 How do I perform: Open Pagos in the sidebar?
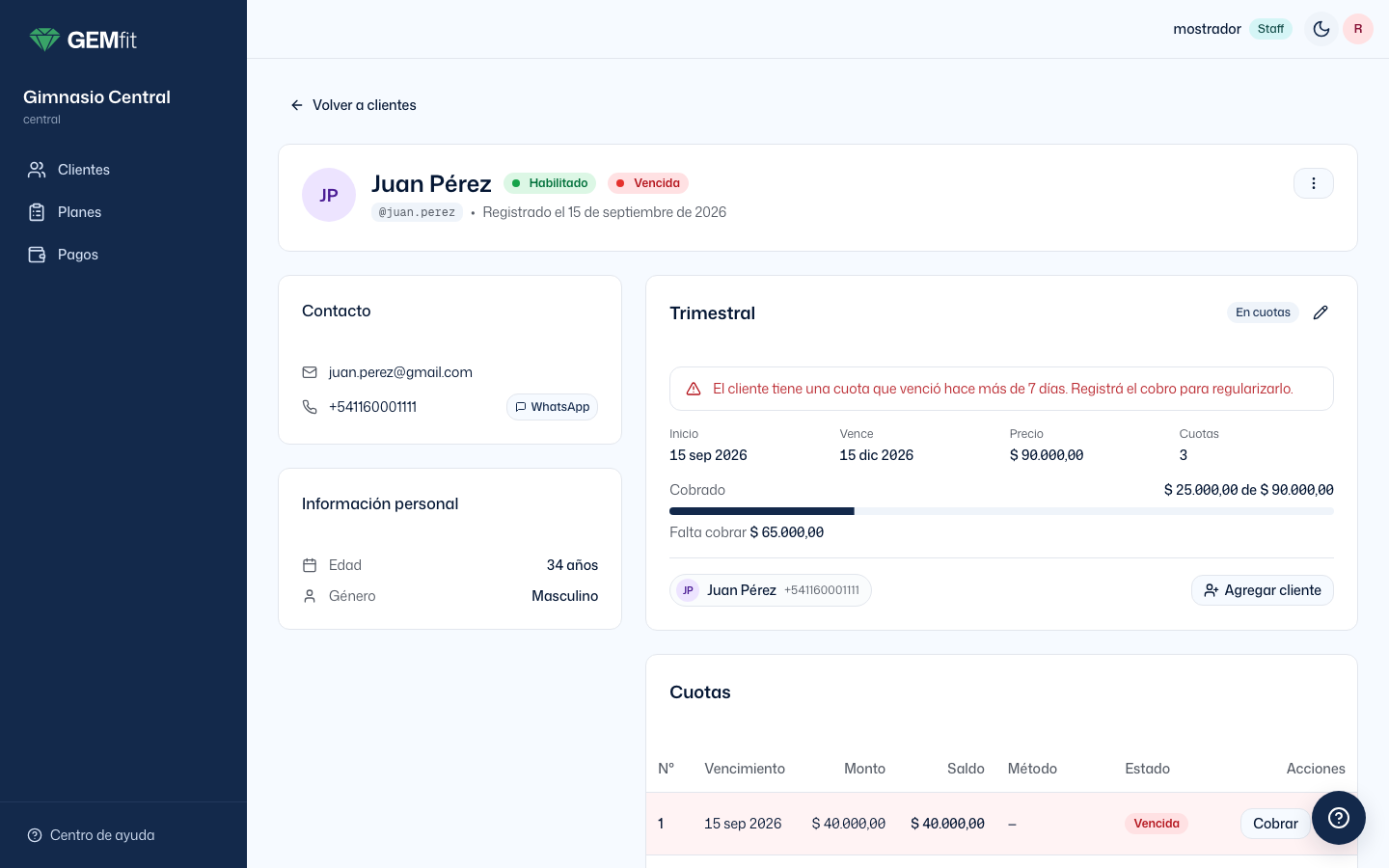tap(123, 255)
